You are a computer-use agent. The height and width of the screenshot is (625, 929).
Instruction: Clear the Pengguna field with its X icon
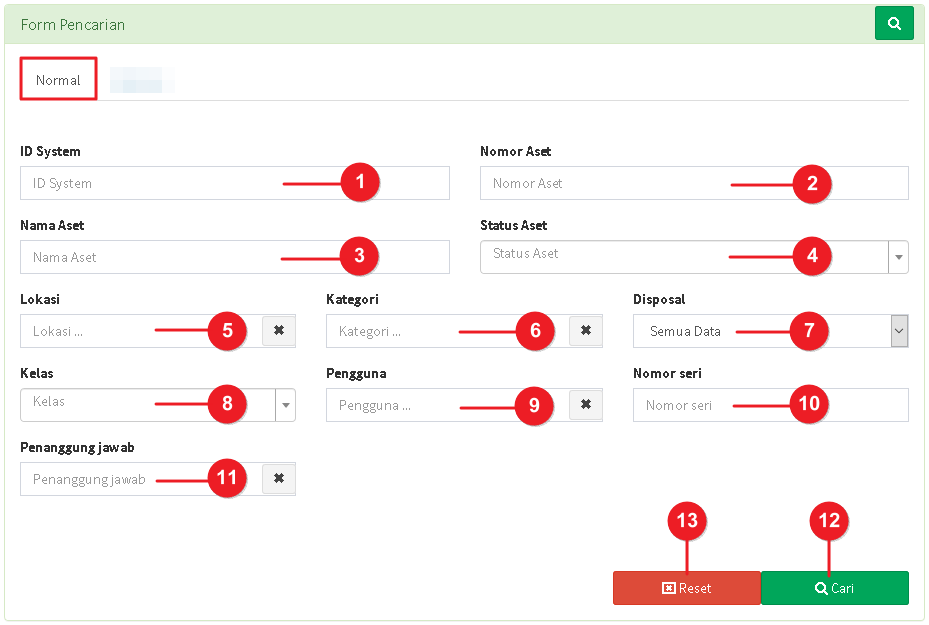point(585,405)
